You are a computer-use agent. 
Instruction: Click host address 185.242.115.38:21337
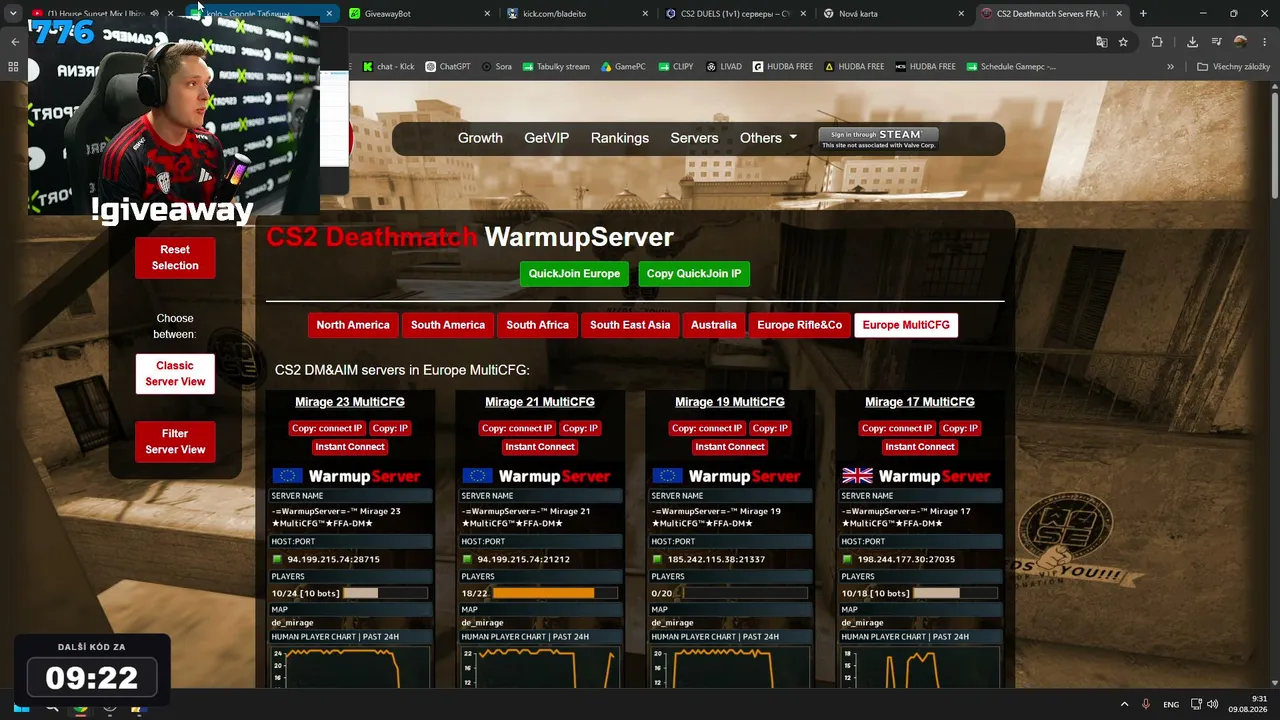(x=716, y=560)
